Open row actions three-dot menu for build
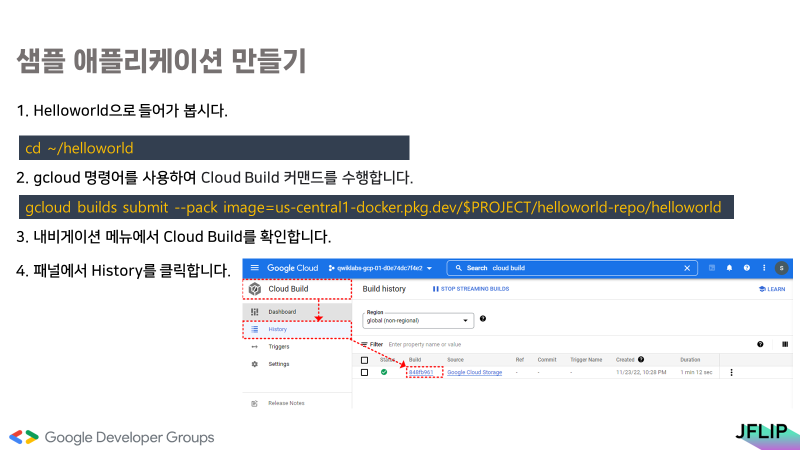800x450 pixels. (x=731, y=372)
